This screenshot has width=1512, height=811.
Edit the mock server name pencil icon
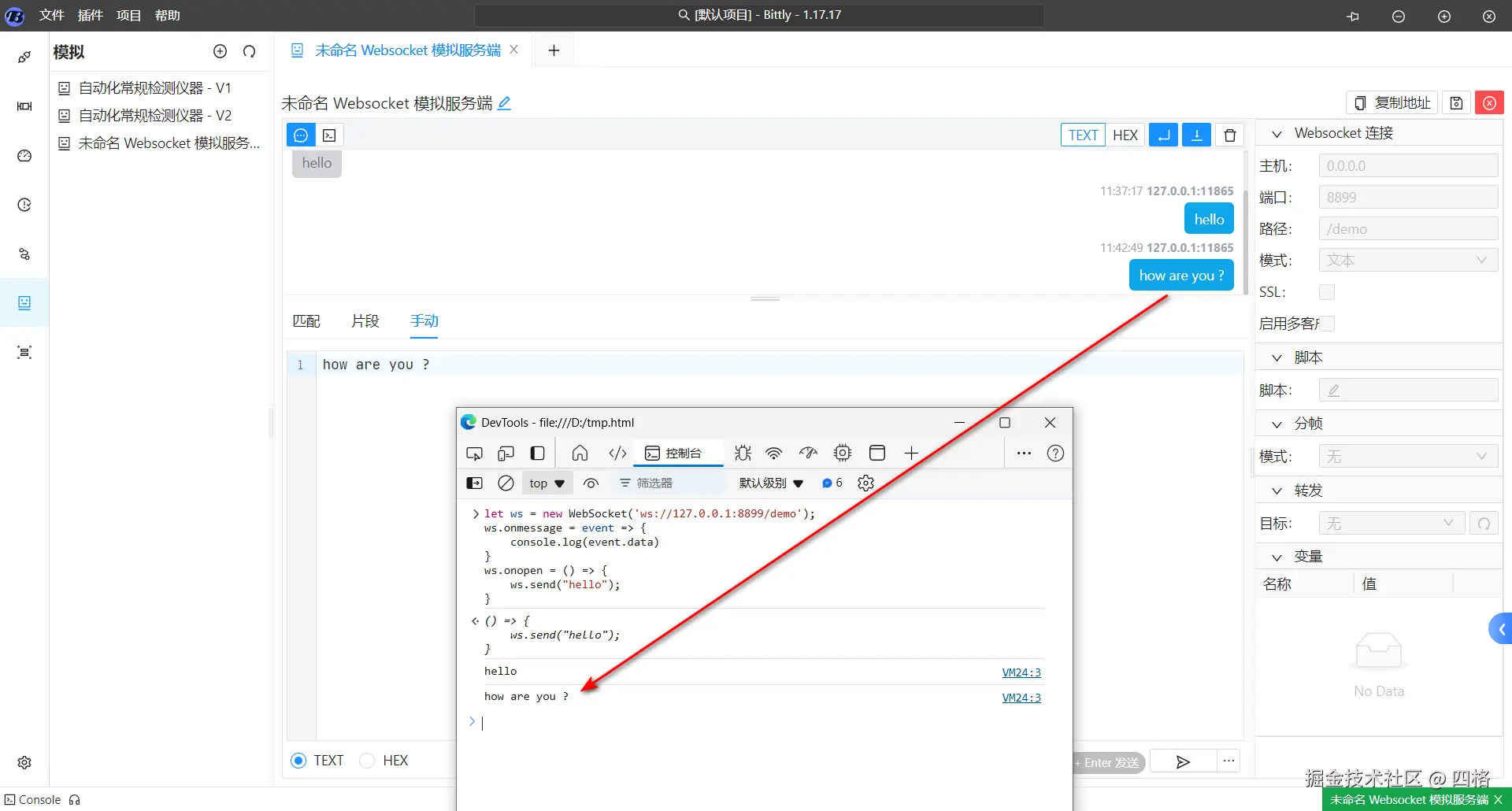[504, 103]
